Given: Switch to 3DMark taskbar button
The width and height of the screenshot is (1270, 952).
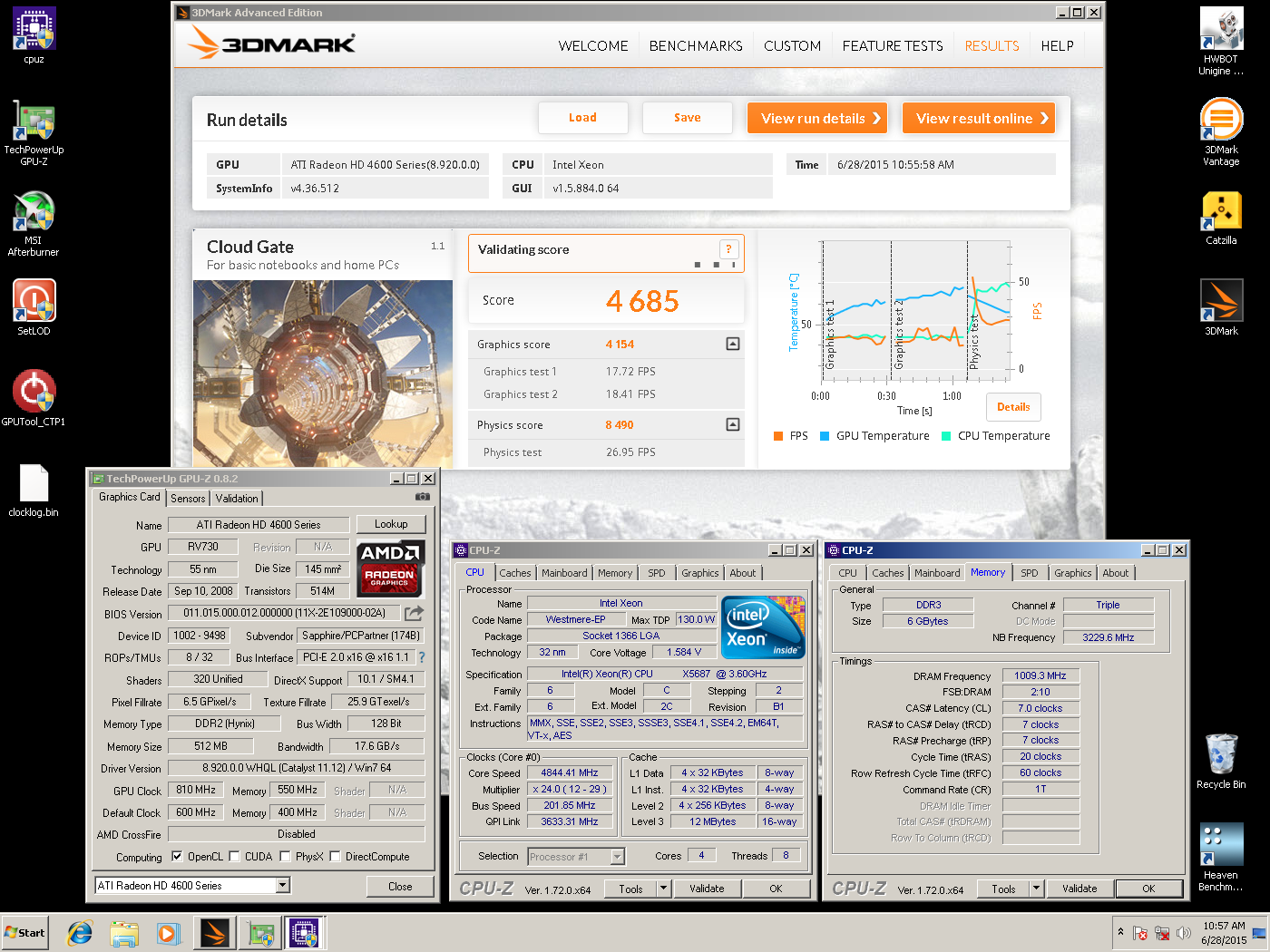Looking at the screenshot, I should (215, 932).
